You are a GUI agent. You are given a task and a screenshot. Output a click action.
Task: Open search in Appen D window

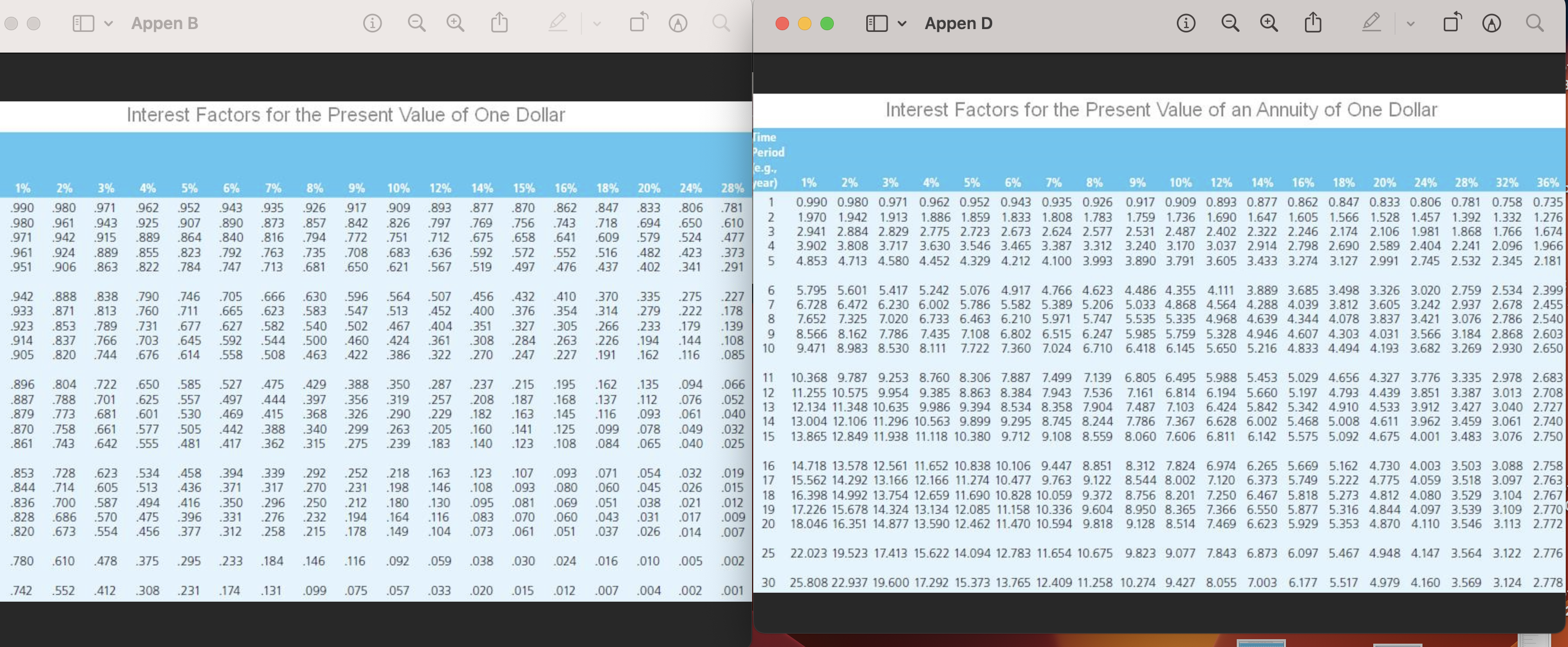click(x=1534, y=23)
